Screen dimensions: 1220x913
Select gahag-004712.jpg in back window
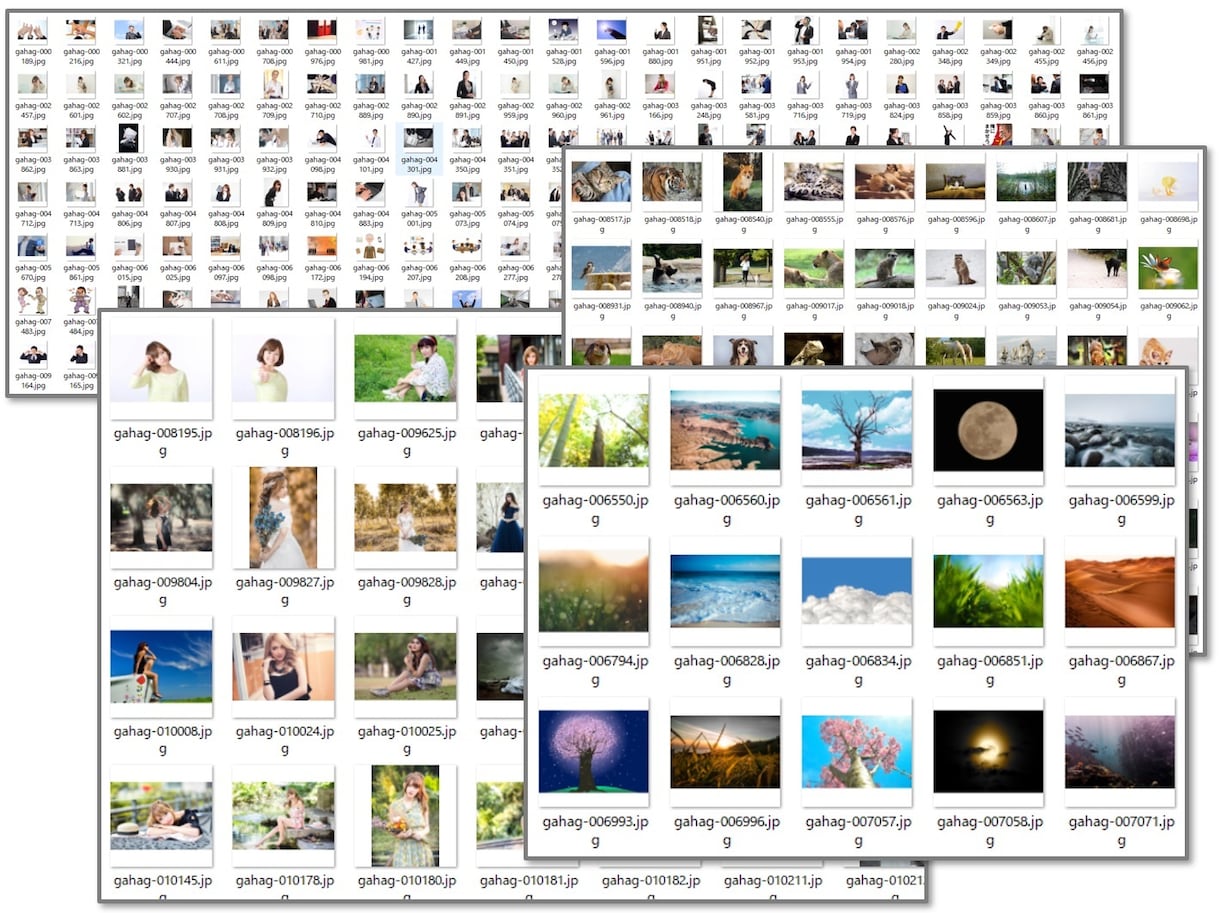33,203
